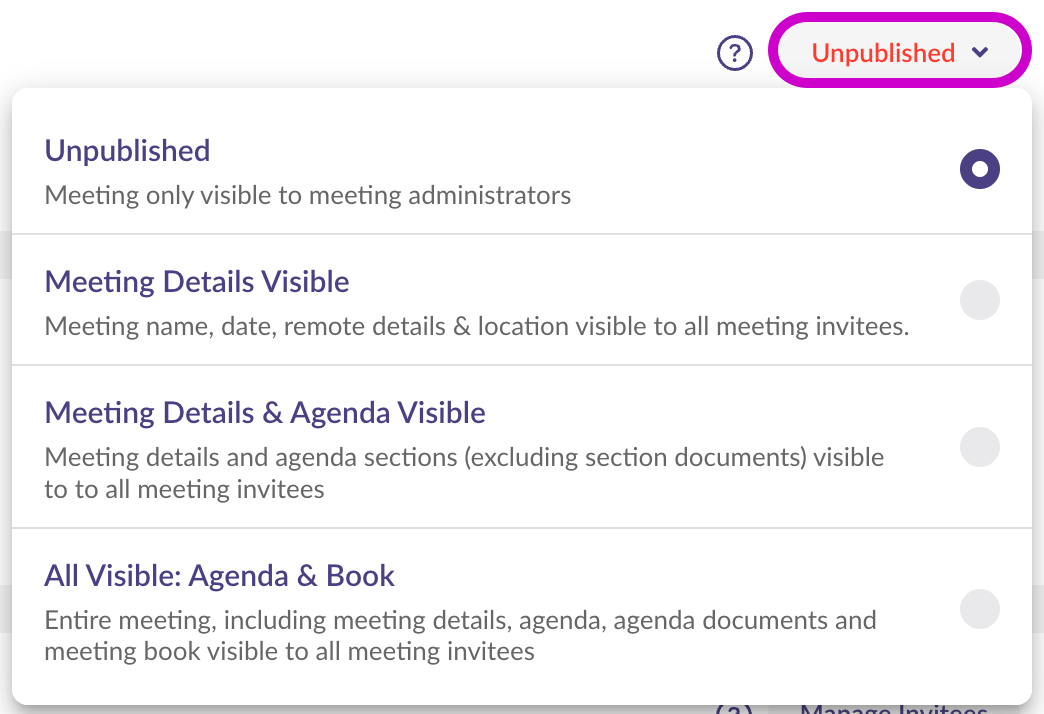Screen dimensions: 1044x714
Task: Open the Manage Invitees link
Action: pyautogui.click(x=893, y=708)
